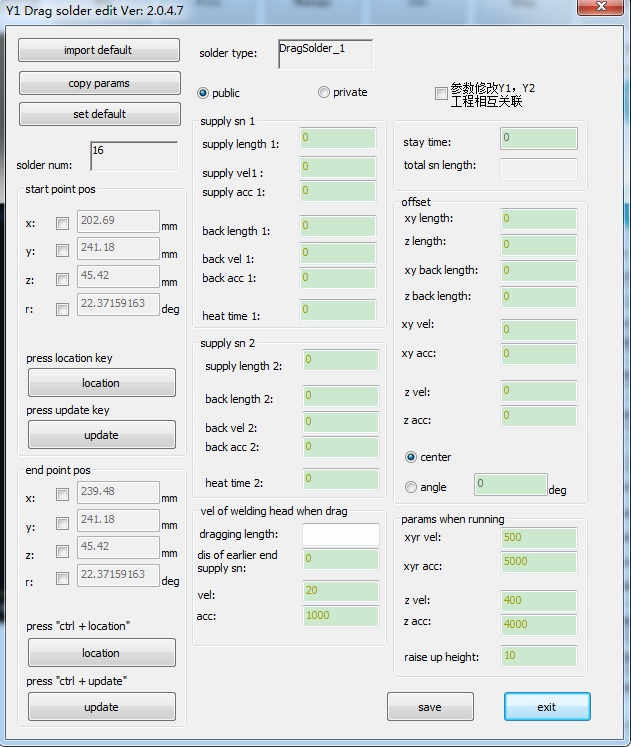Select the angle radio button
The height and width of the screenshot is (747, 631).
coord(411,487)
